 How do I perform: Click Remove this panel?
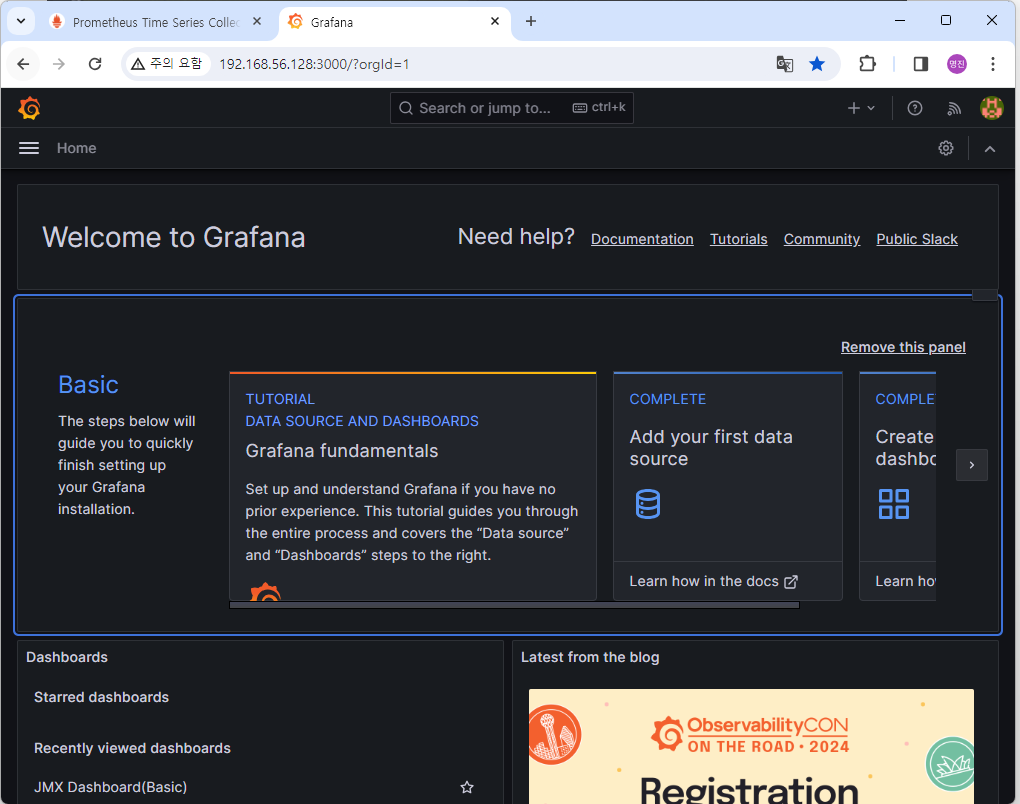[x=903, y=347]
